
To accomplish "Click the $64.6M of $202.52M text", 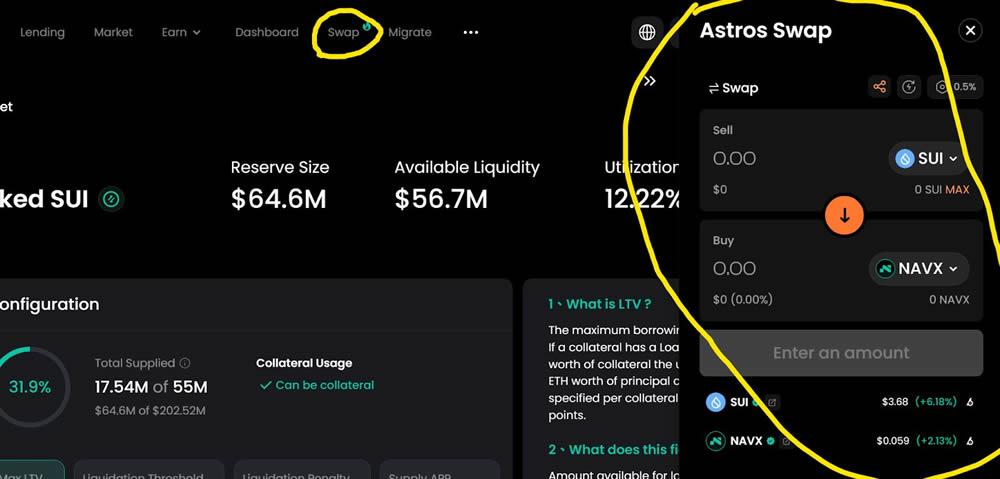I will [x=150, y=411].
